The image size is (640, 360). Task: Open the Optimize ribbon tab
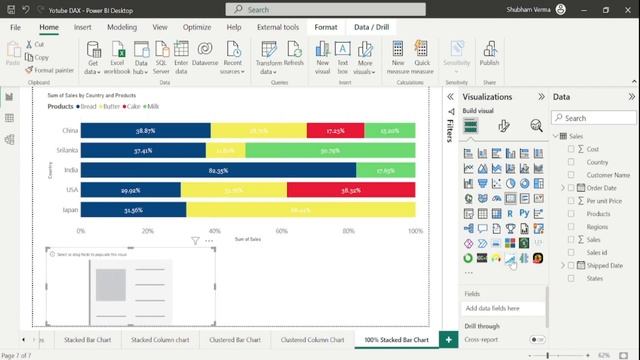click(x=197, y=27)
